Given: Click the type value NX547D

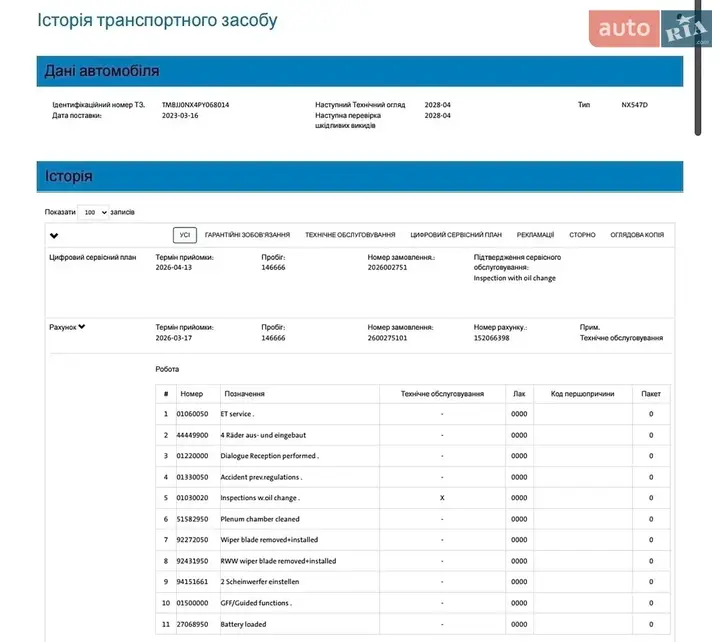Looking at the screenshot, I should (x=634, y=105).
